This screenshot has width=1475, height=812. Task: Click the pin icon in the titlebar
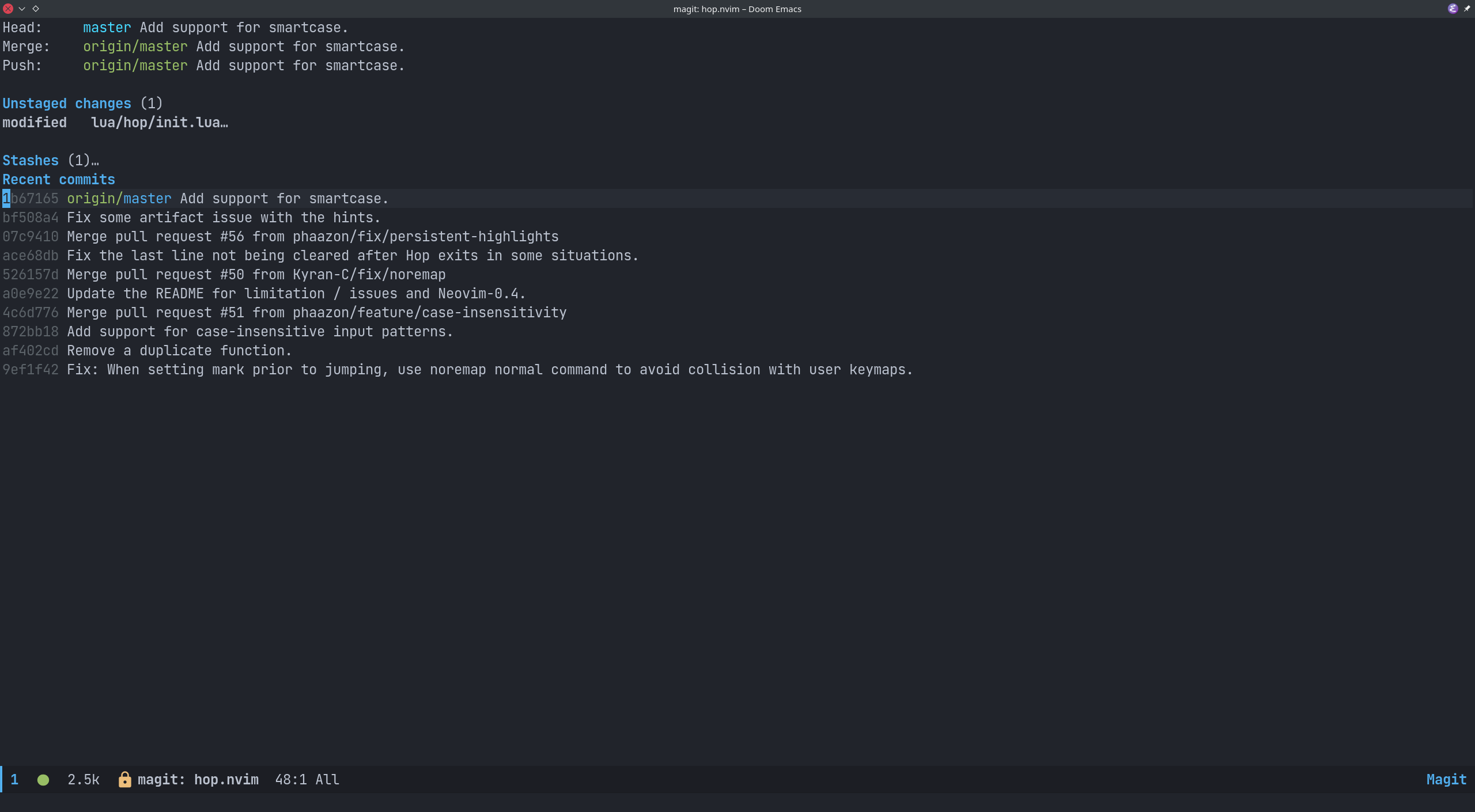(x=1466, y=9)
